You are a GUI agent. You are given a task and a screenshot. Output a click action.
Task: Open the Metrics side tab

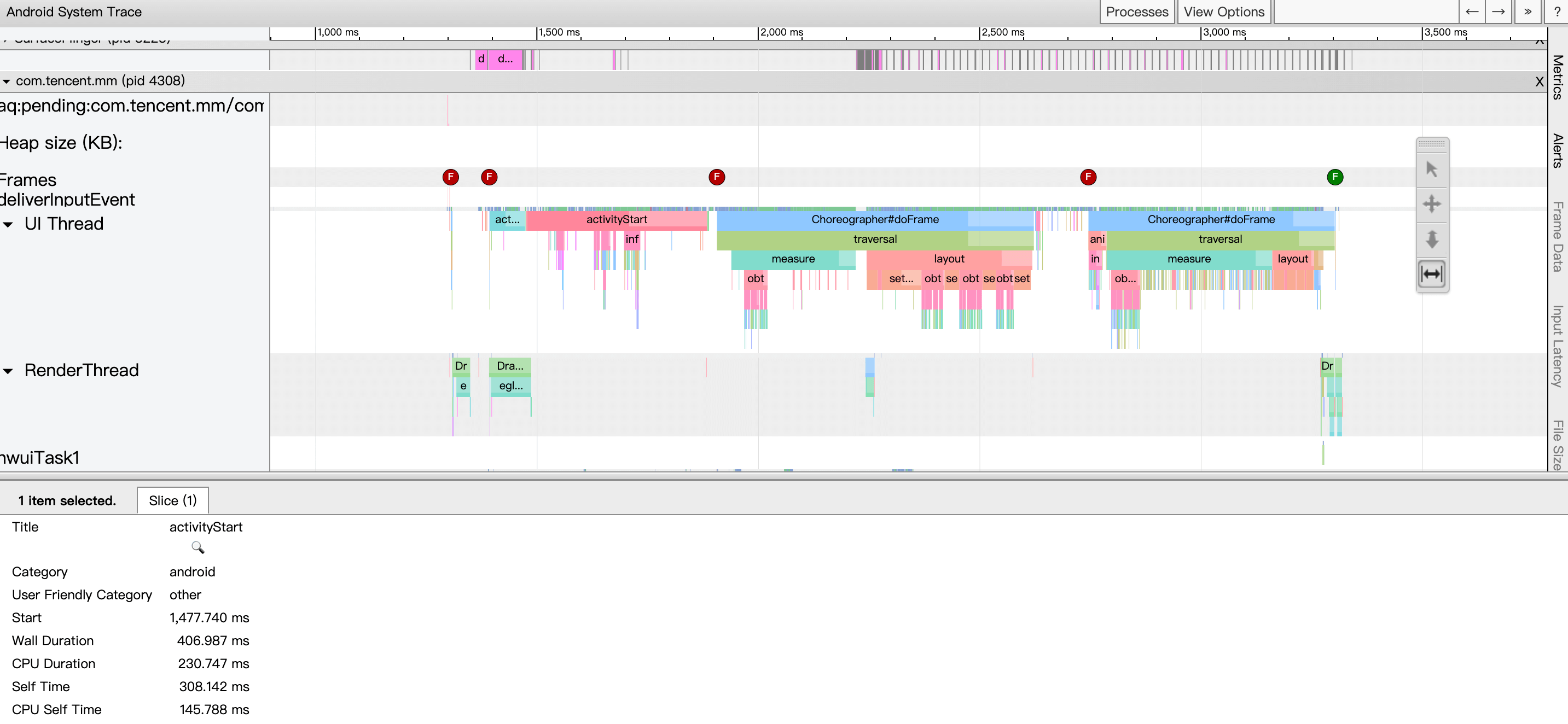tap(1557, 77)
